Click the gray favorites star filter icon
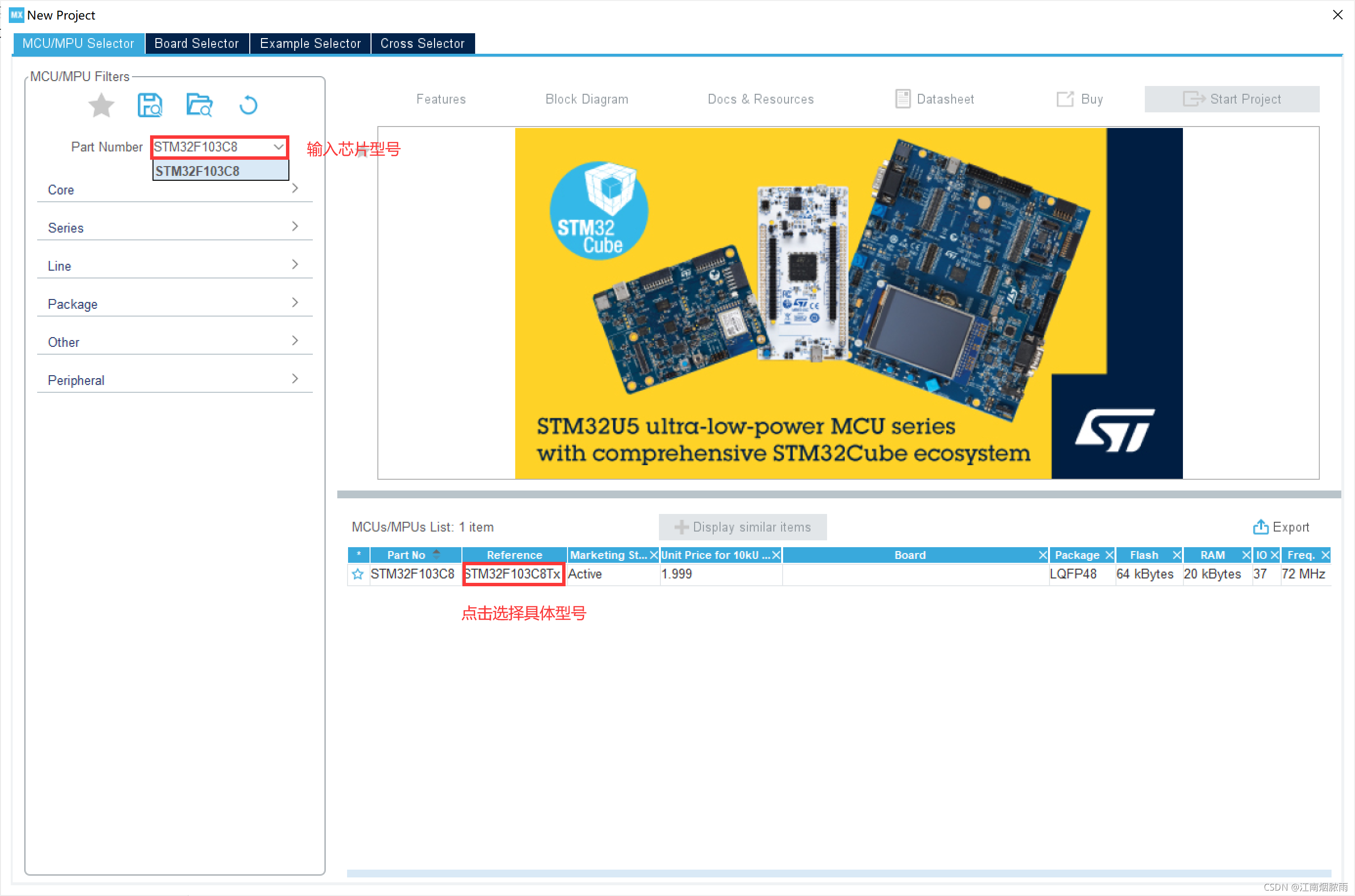Image resolution: width=1355 pixels, height=896 pixels. pyautogui.click(x=101, y=105)
